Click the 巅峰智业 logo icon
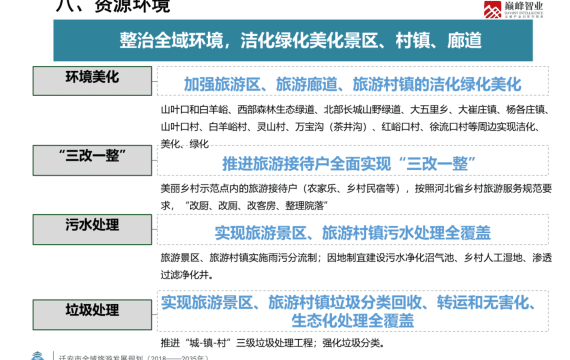This screenshot has height=360, width=570. tap(493, 9)
